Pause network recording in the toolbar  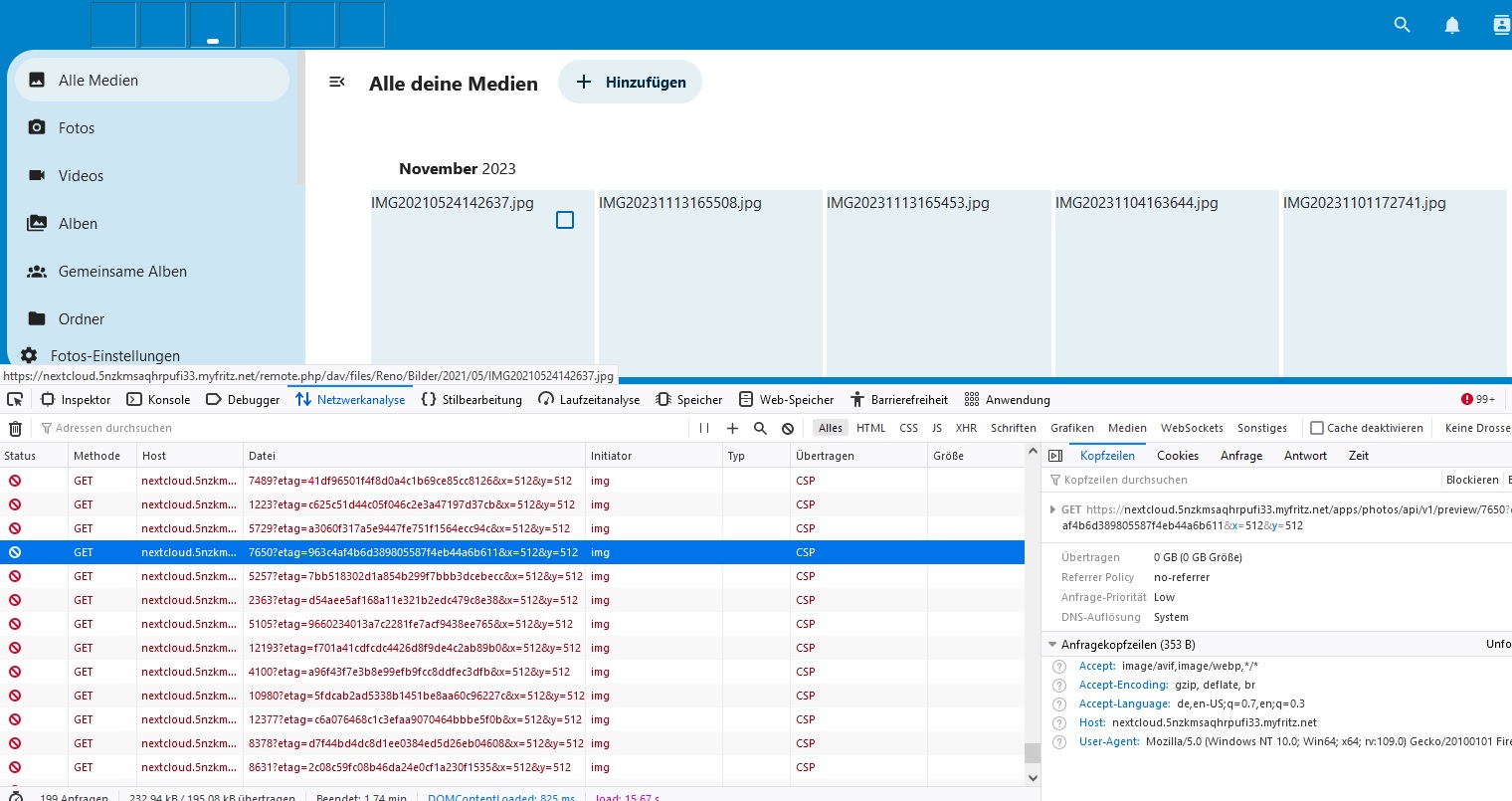(704, 428)
